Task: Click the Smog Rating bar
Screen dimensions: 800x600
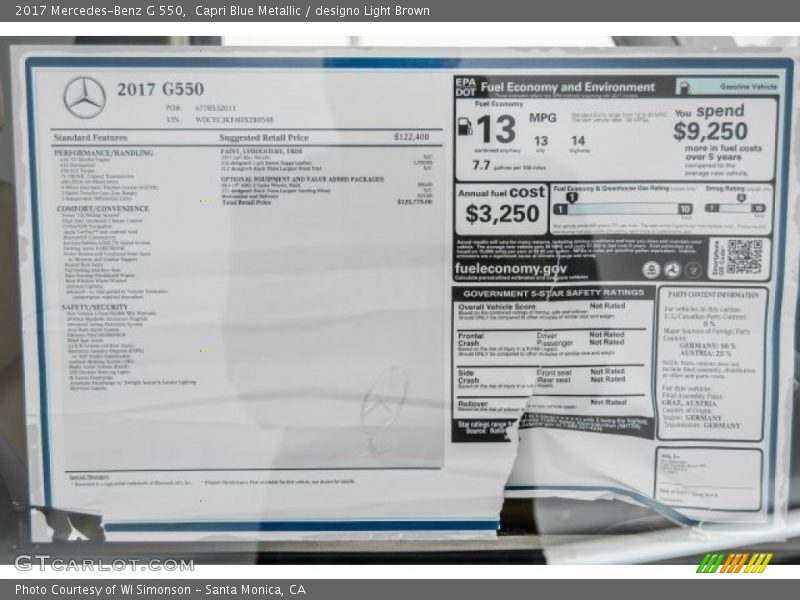Action: [735, 208]
